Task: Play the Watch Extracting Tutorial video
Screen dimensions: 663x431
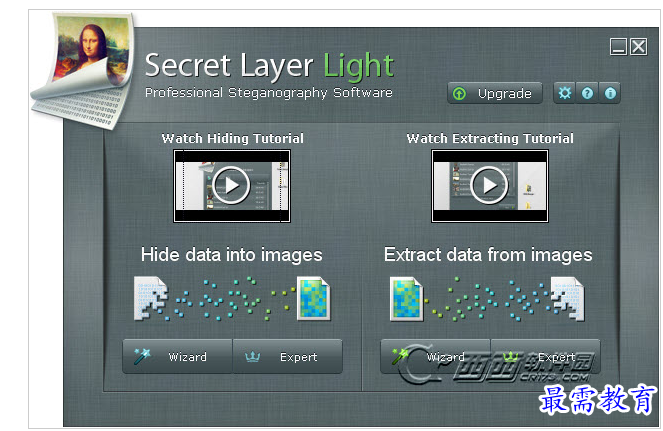Action: tap(490, 185)
